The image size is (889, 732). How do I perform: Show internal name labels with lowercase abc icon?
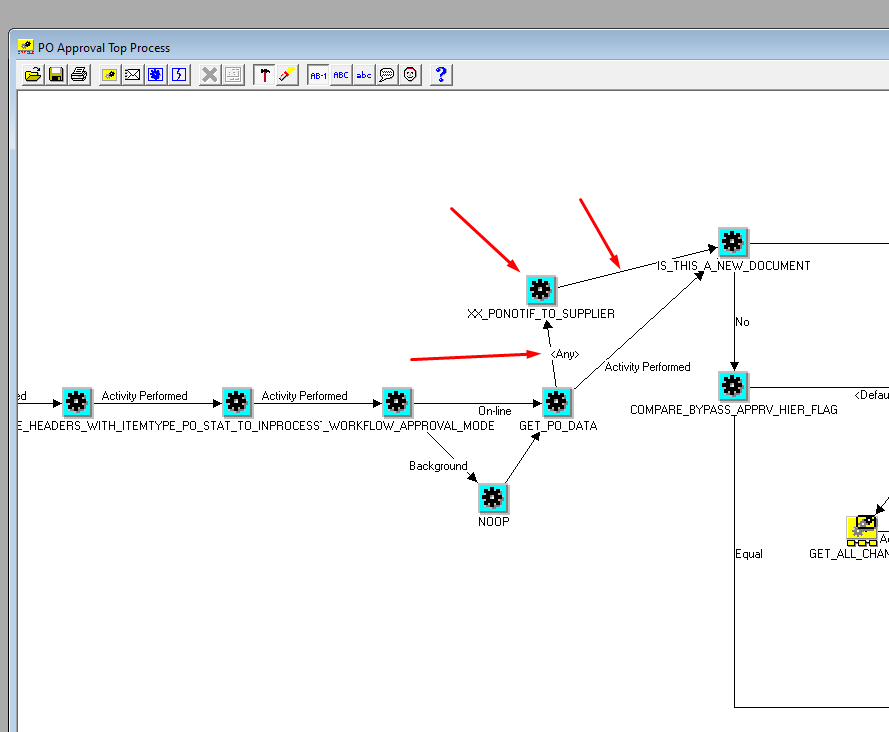tap(364, 75)
